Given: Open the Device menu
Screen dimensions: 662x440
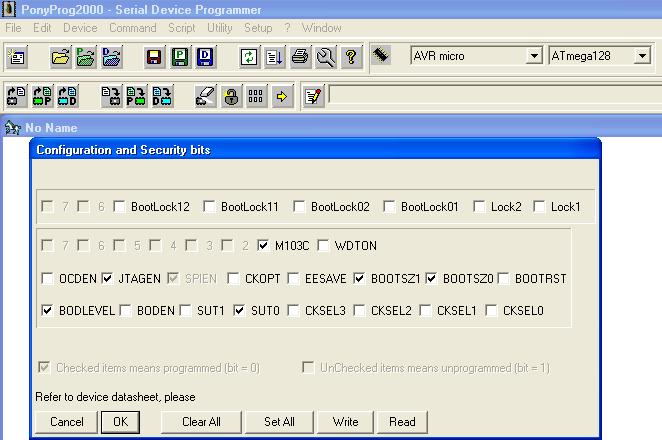Looking at the screenshot, I should 80,28.
